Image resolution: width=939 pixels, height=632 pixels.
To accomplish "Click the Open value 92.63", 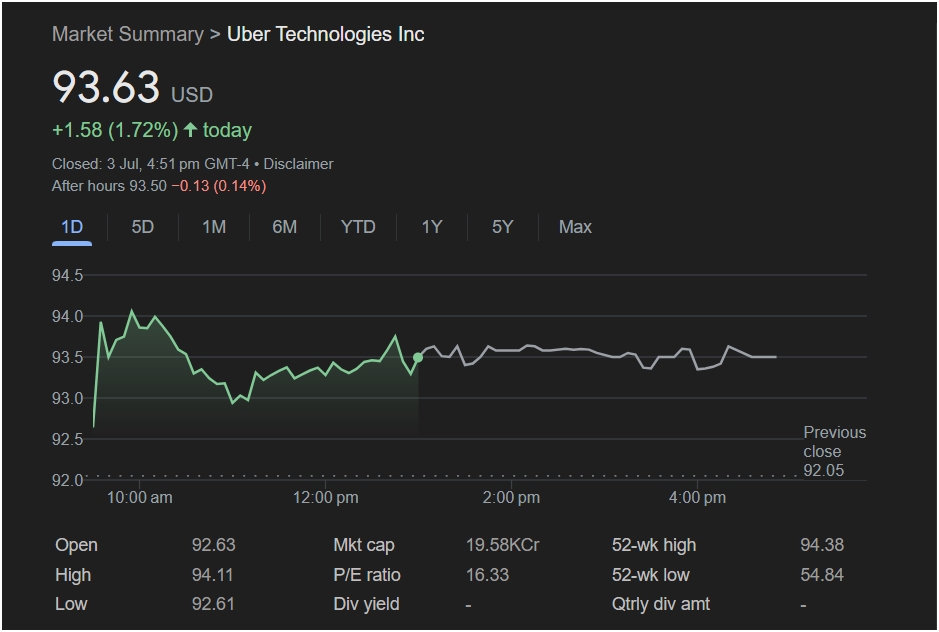I will pos(213,545).
